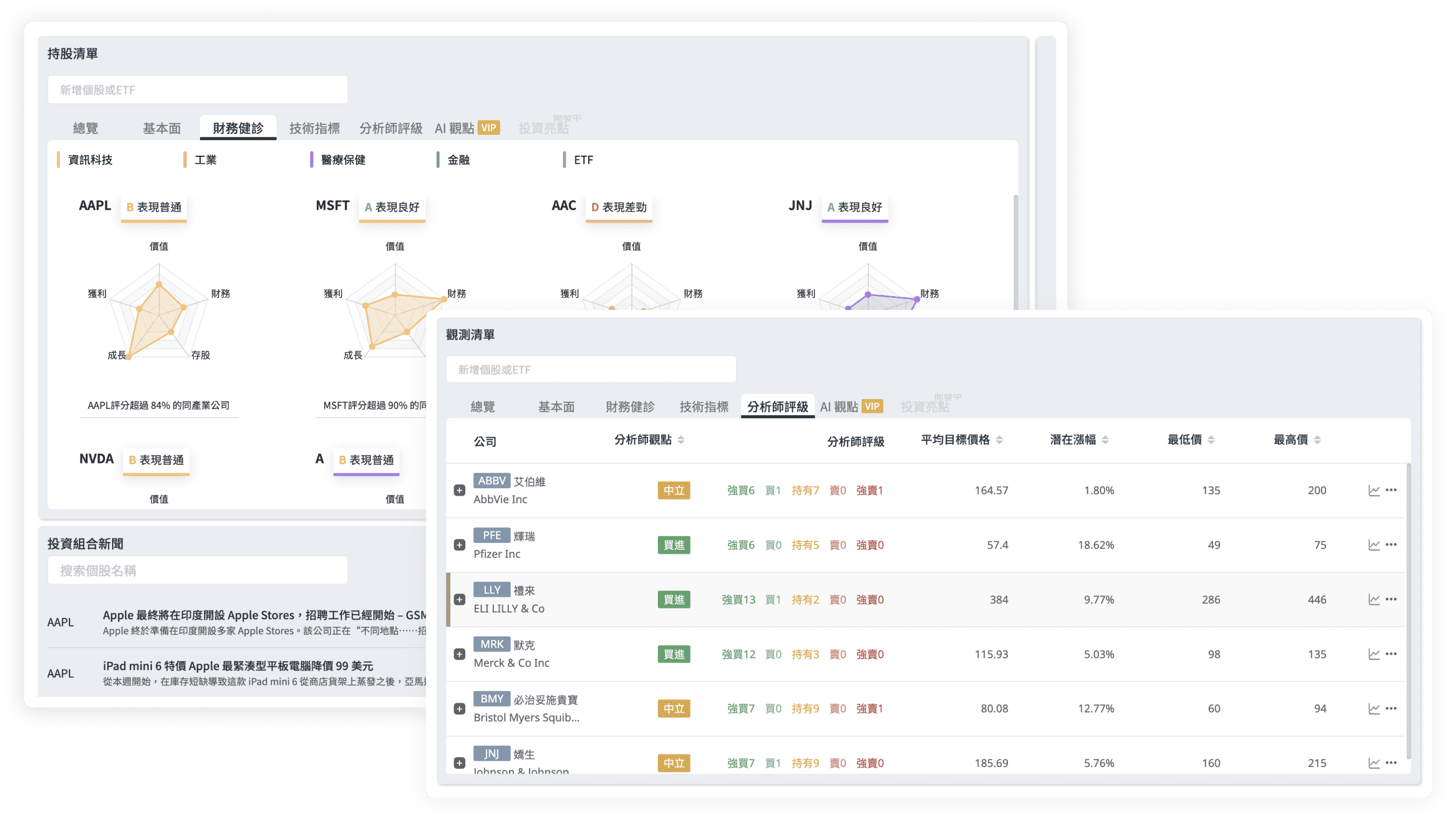Open the chart icon for the ABBV row
1456x824 pixels.
pos(1374,490)
